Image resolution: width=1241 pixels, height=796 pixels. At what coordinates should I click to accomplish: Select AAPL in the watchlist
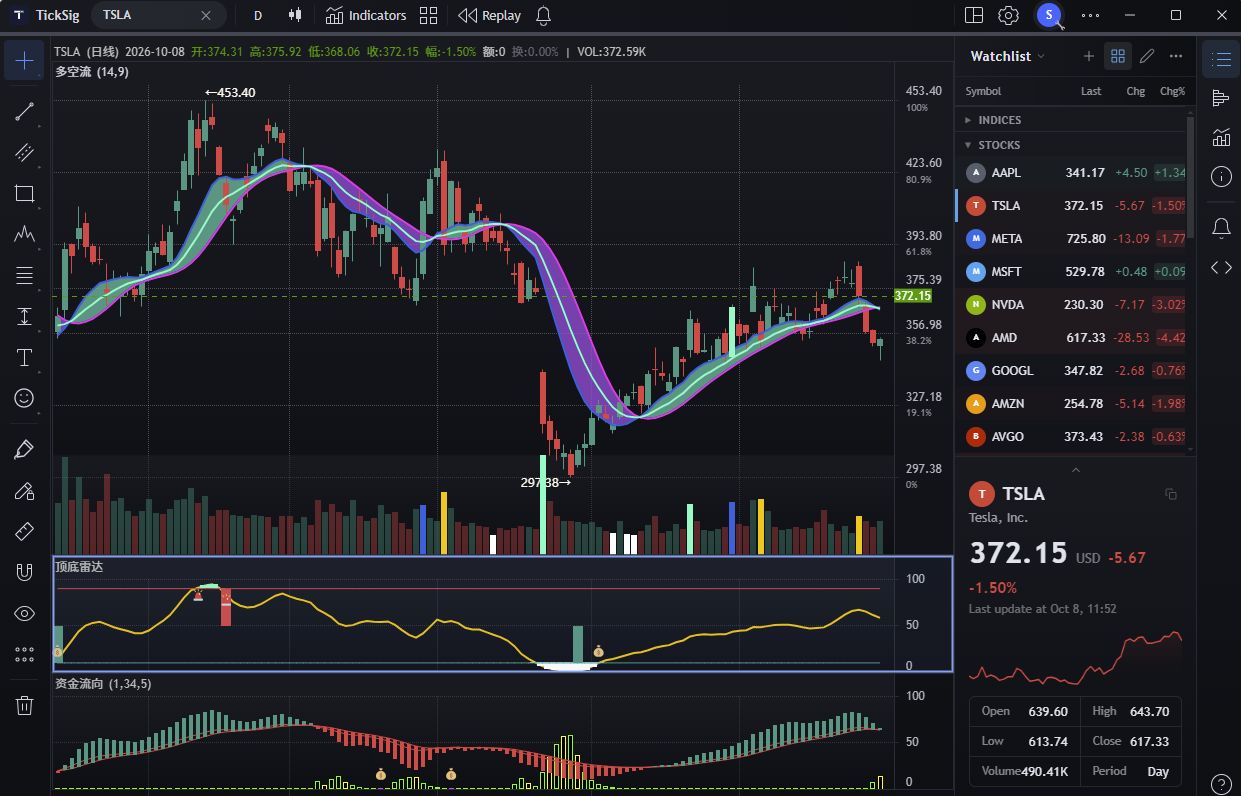click(x=1071, y=173)
